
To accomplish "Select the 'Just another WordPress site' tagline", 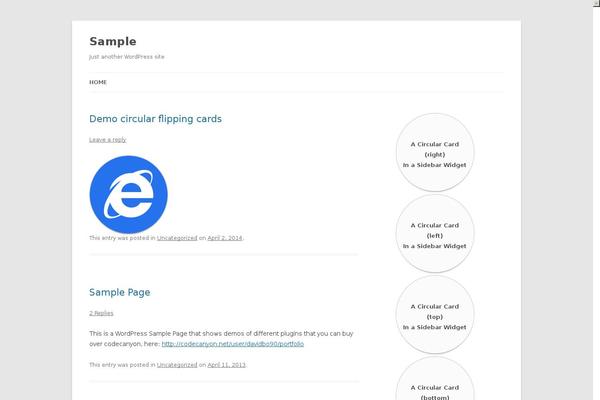I will (x=127, y=57).
